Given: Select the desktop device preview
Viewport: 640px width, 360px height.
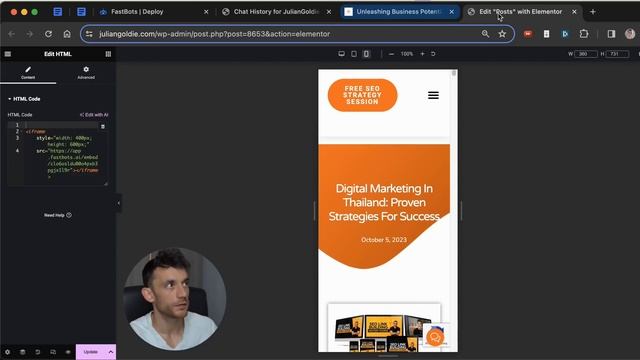Looking at the screenshot, I should click(x=341, y=54).
